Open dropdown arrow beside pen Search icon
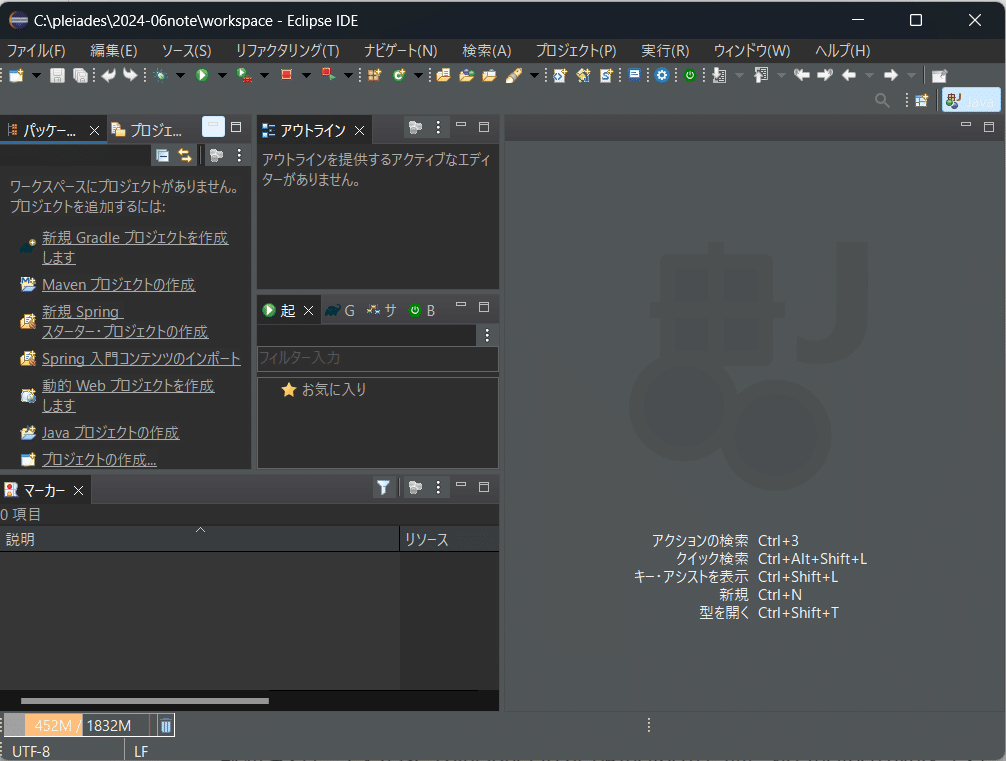 (534, 76)
